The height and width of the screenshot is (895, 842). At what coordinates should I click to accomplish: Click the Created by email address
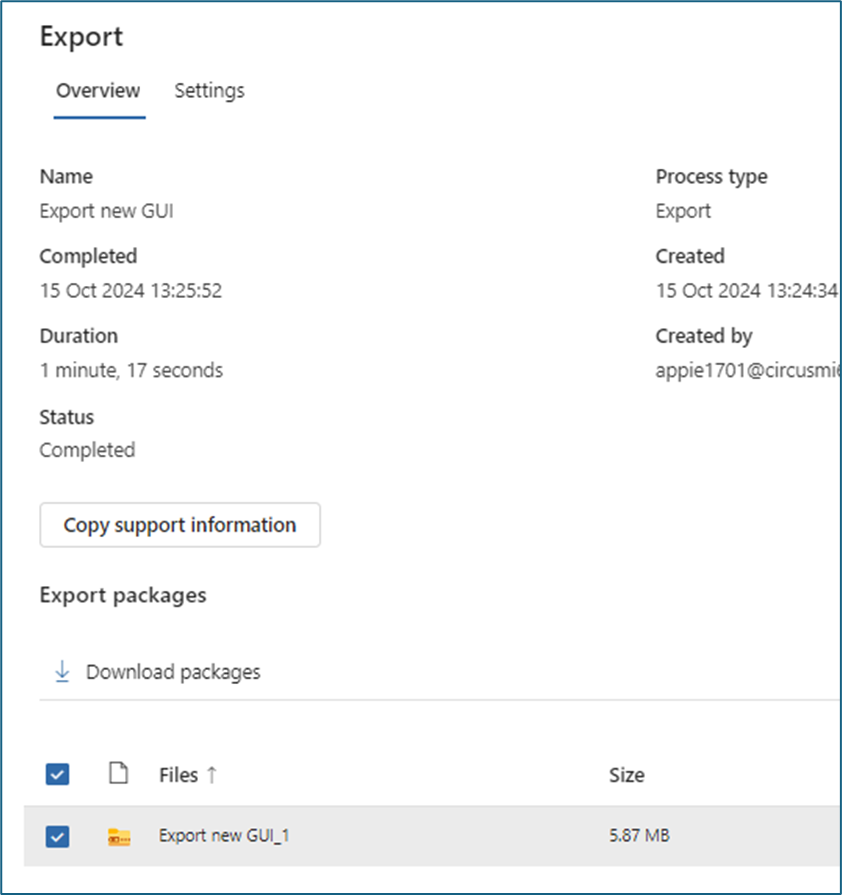pos(745,370)
